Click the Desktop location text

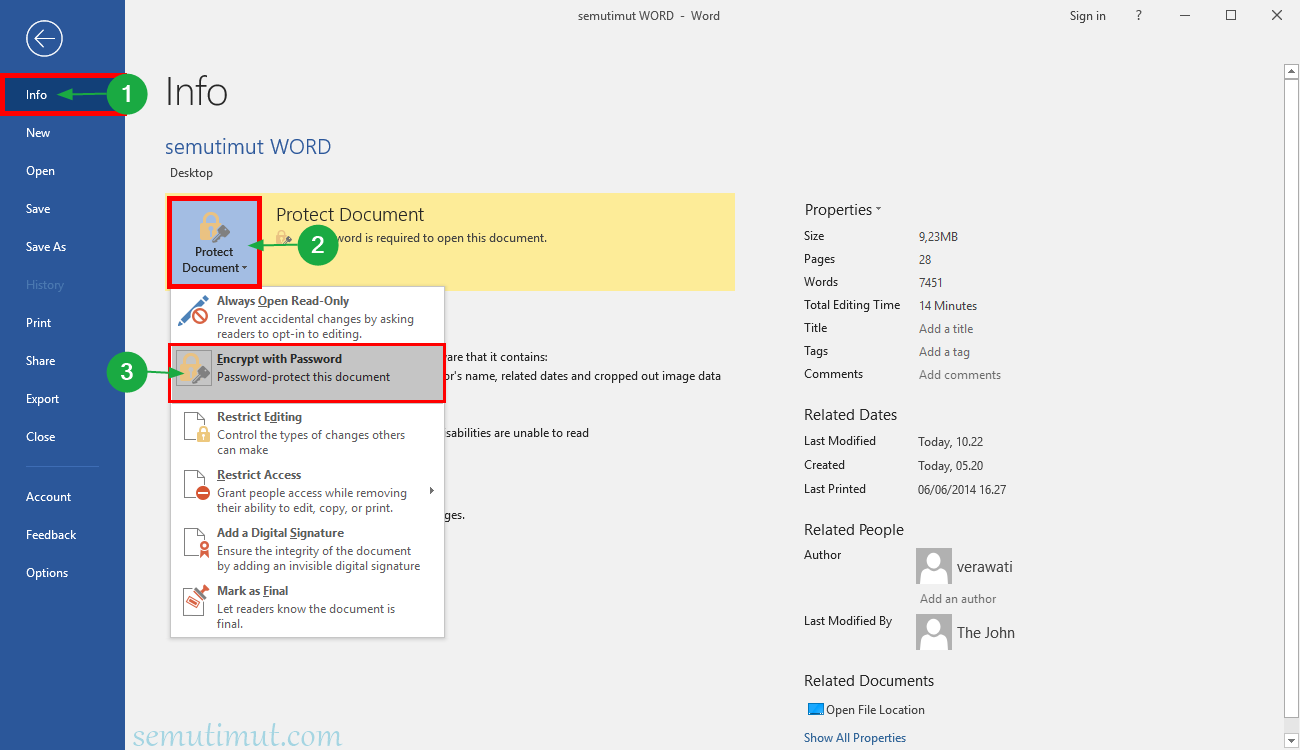[x=191, y=173]
